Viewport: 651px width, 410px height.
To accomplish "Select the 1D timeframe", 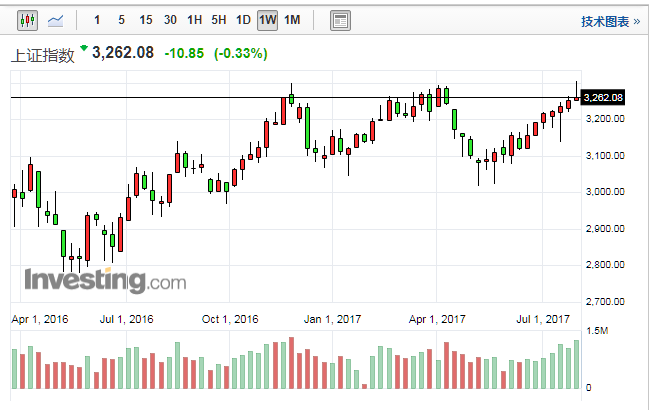I will pyautogui.click(x=243, y=20).
